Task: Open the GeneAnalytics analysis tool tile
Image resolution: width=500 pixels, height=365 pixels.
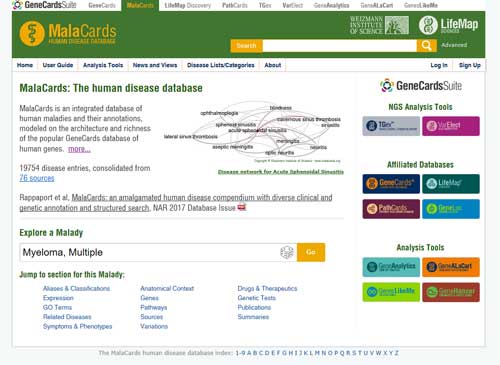Action: tap(391, 267)
